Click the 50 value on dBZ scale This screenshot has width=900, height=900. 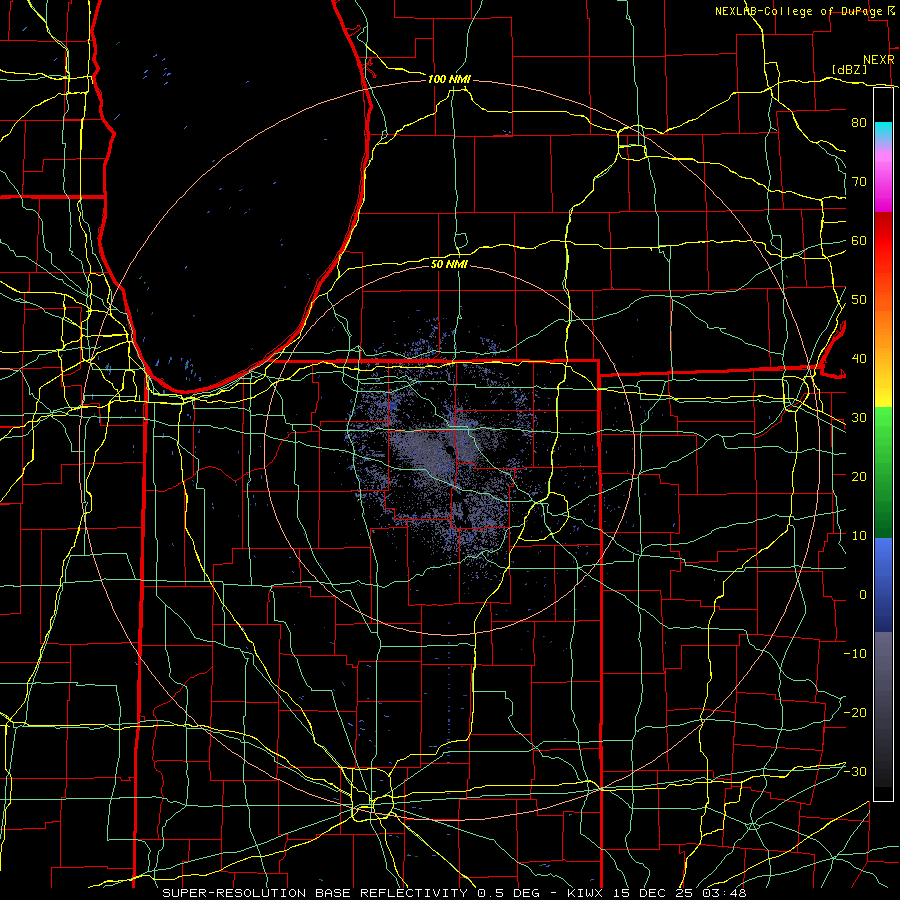pos(859,300)
